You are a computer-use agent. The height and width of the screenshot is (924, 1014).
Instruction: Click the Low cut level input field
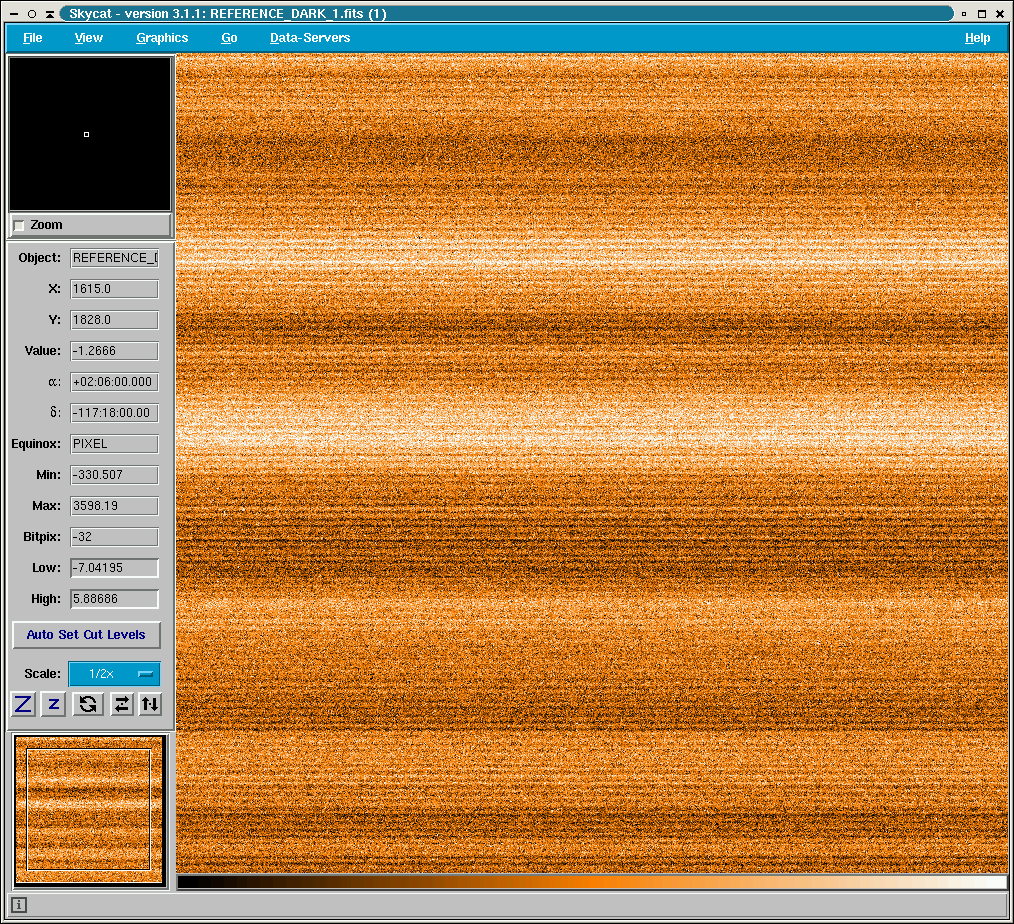pyautogui.click(x=114, y=568)
